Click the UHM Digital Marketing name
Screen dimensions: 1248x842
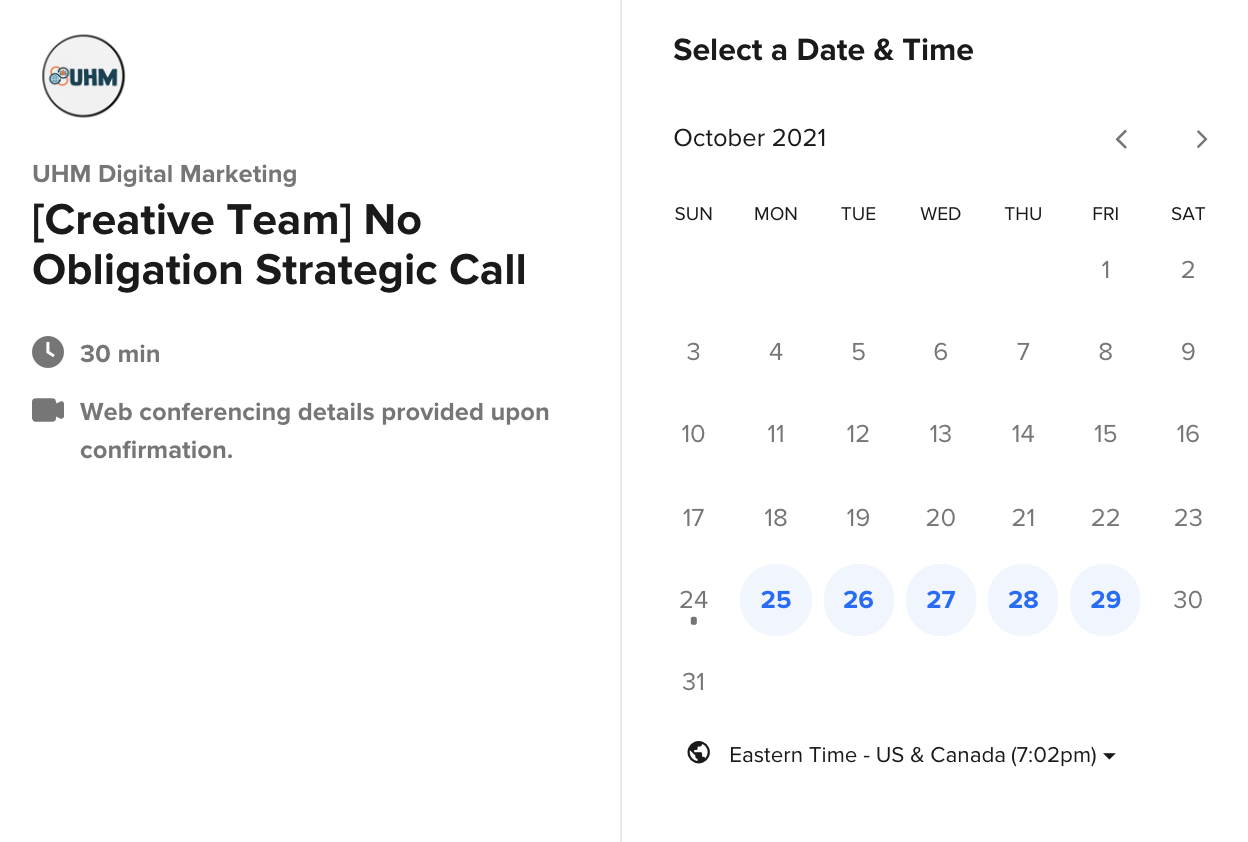point(165,174)
